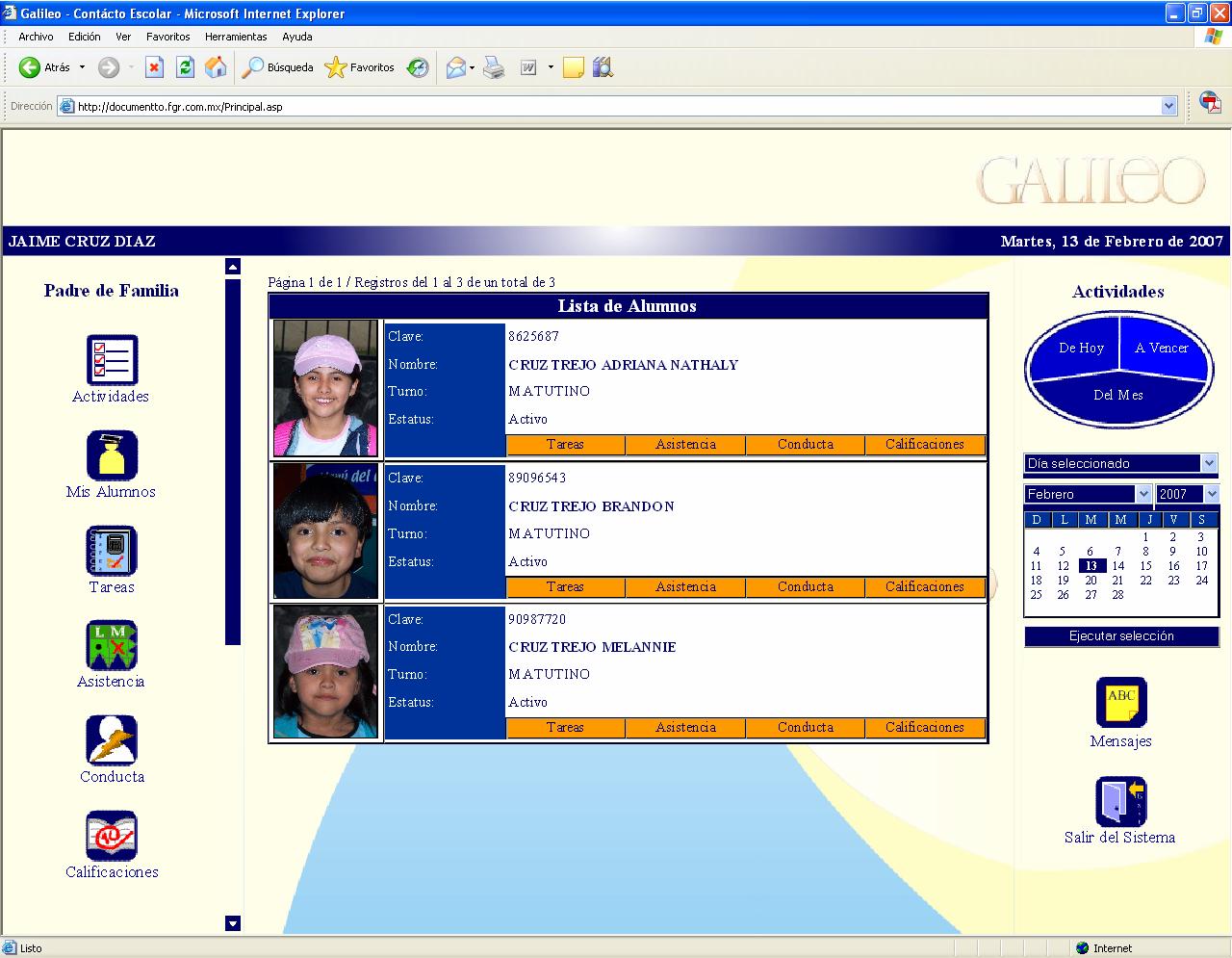Select the De Hoy activities segment
The image size is (1232, 958).
(1080, 349)
